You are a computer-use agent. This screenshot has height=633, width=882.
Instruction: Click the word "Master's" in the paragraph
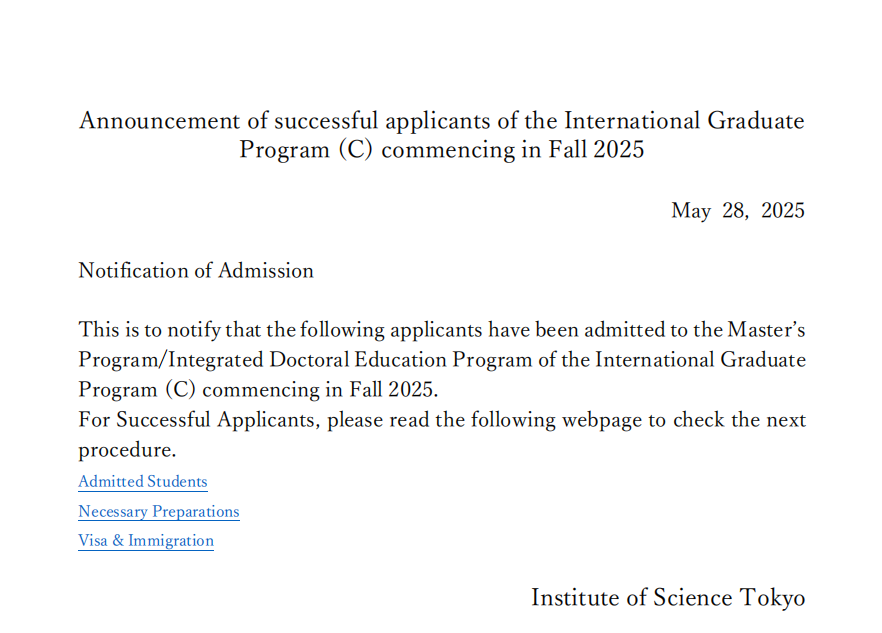(x=766, y=330)
